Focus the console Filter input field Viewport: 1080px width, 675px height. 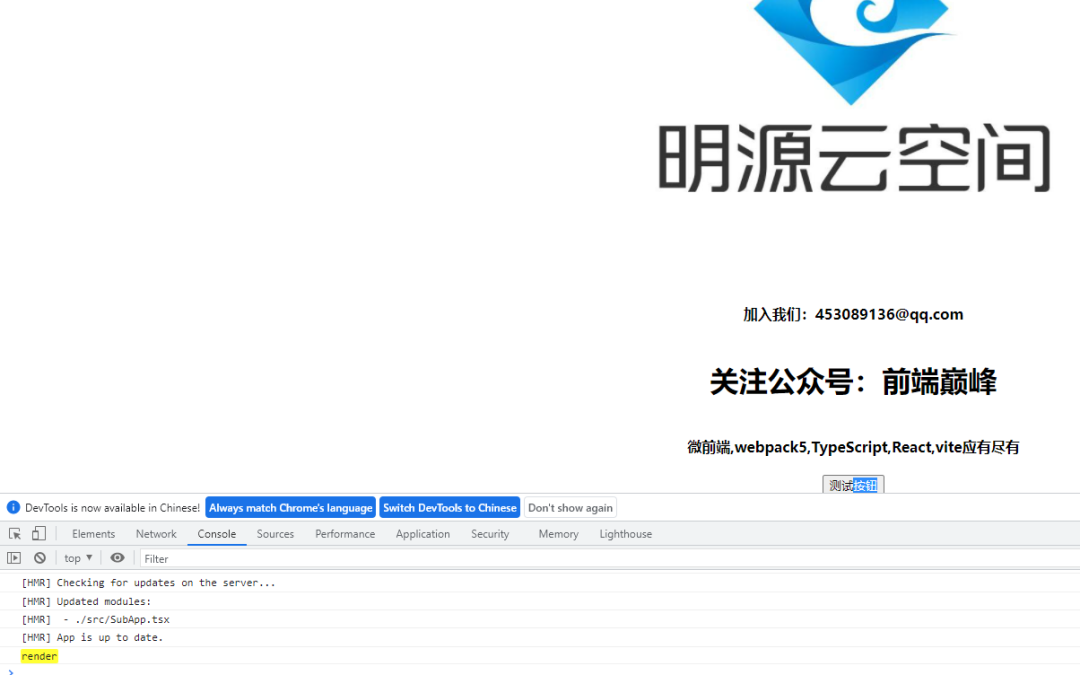click(610, 559)
